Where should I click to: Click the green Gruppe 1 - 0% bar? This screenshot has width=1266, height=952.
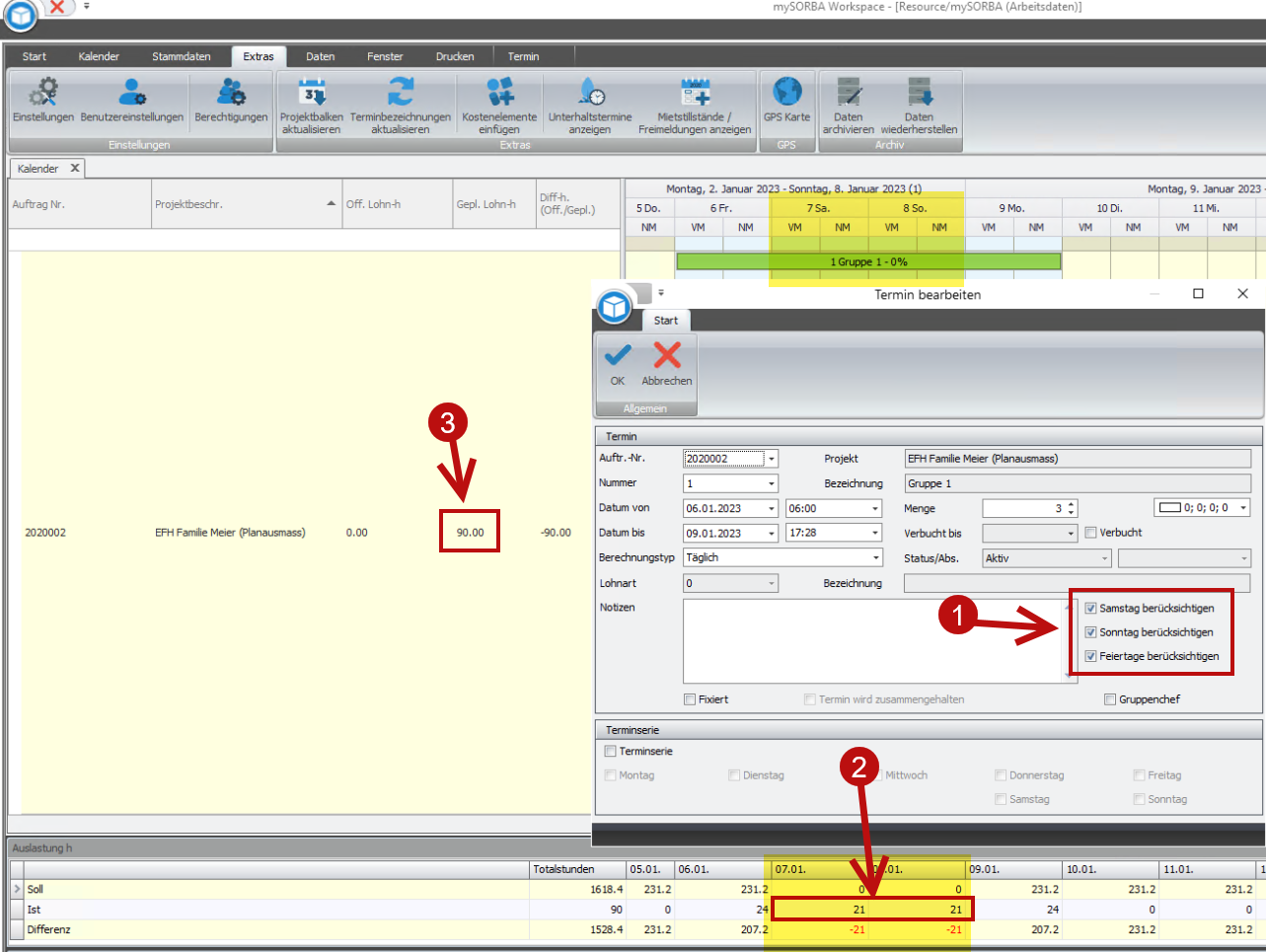868,261
